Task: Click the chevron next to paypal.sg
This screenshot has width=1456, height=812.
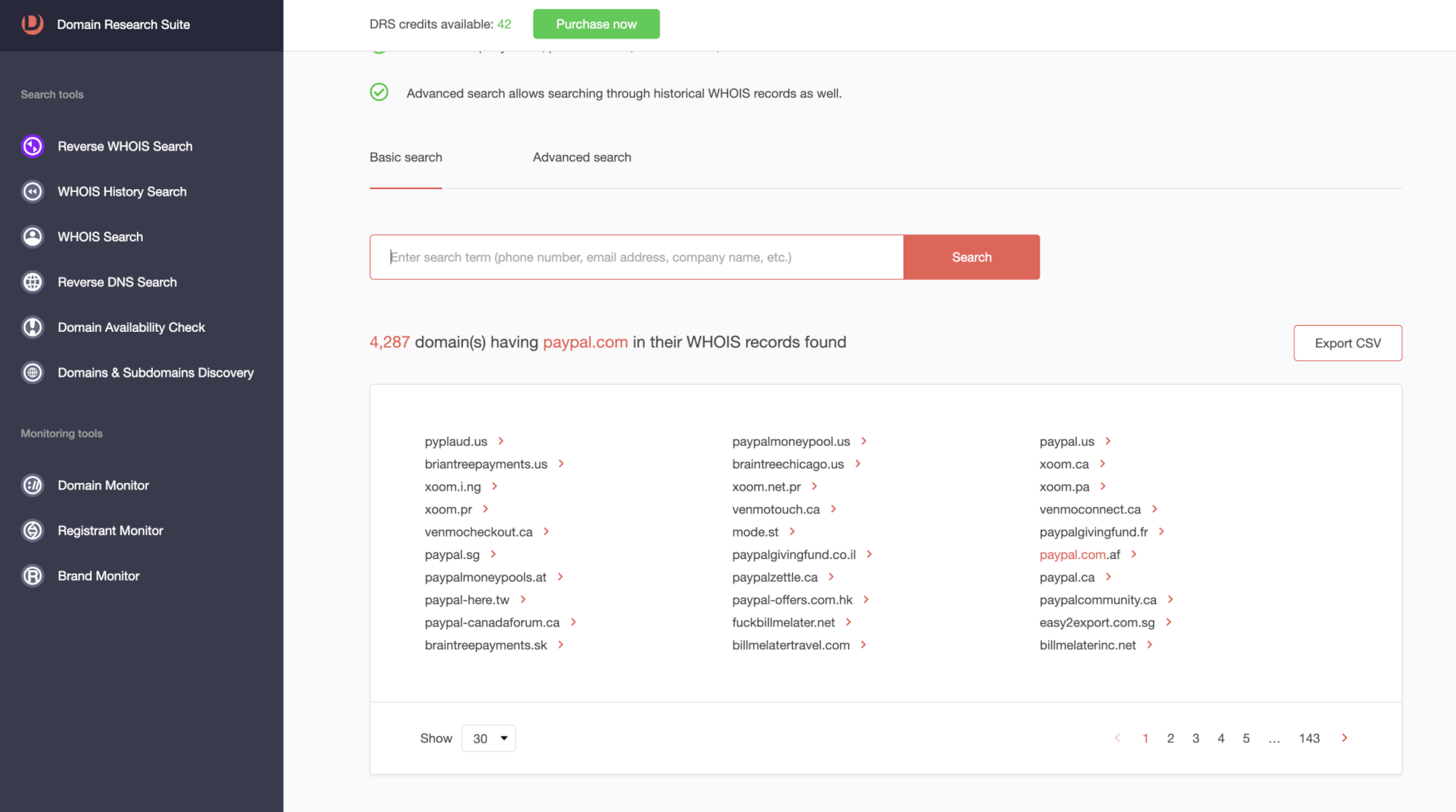Action: [x=493, y=554]
